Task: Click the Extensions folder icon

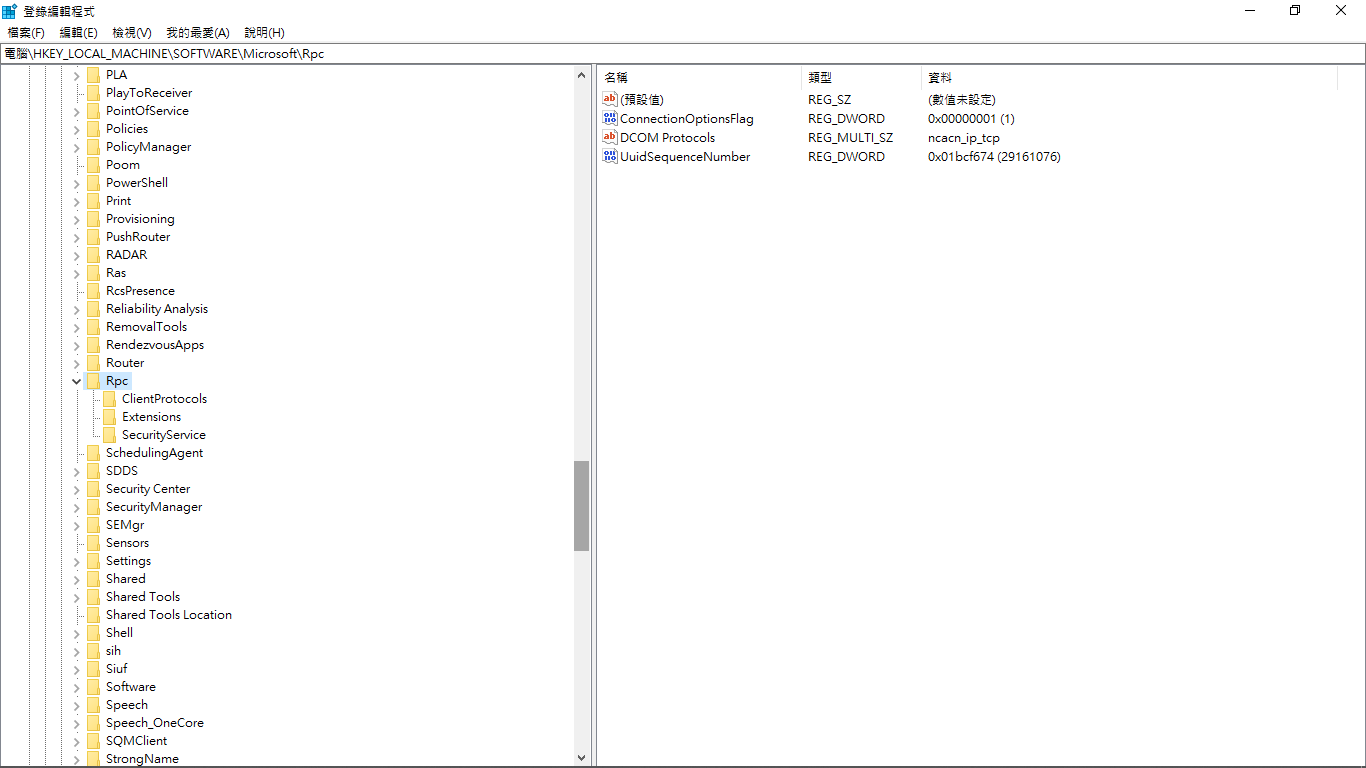Action: [x=109, y=417]
